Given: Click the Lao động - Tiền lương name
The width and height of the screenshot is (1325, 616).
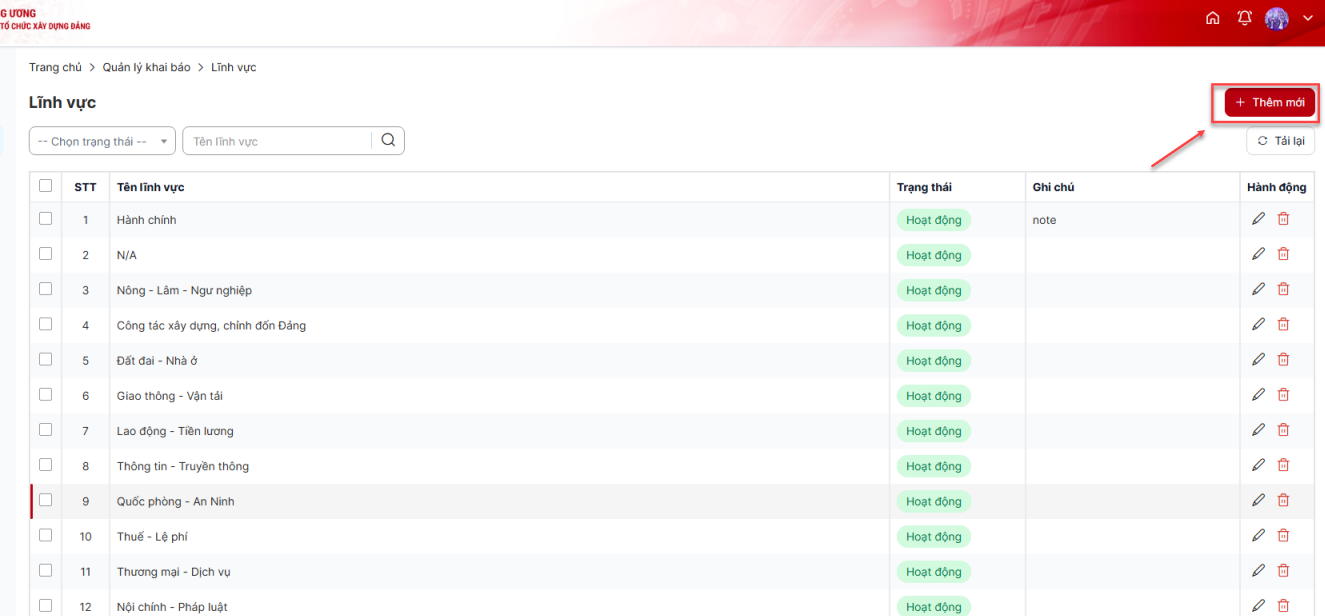Looking at the screenshot, I should (x=175, y=431).
